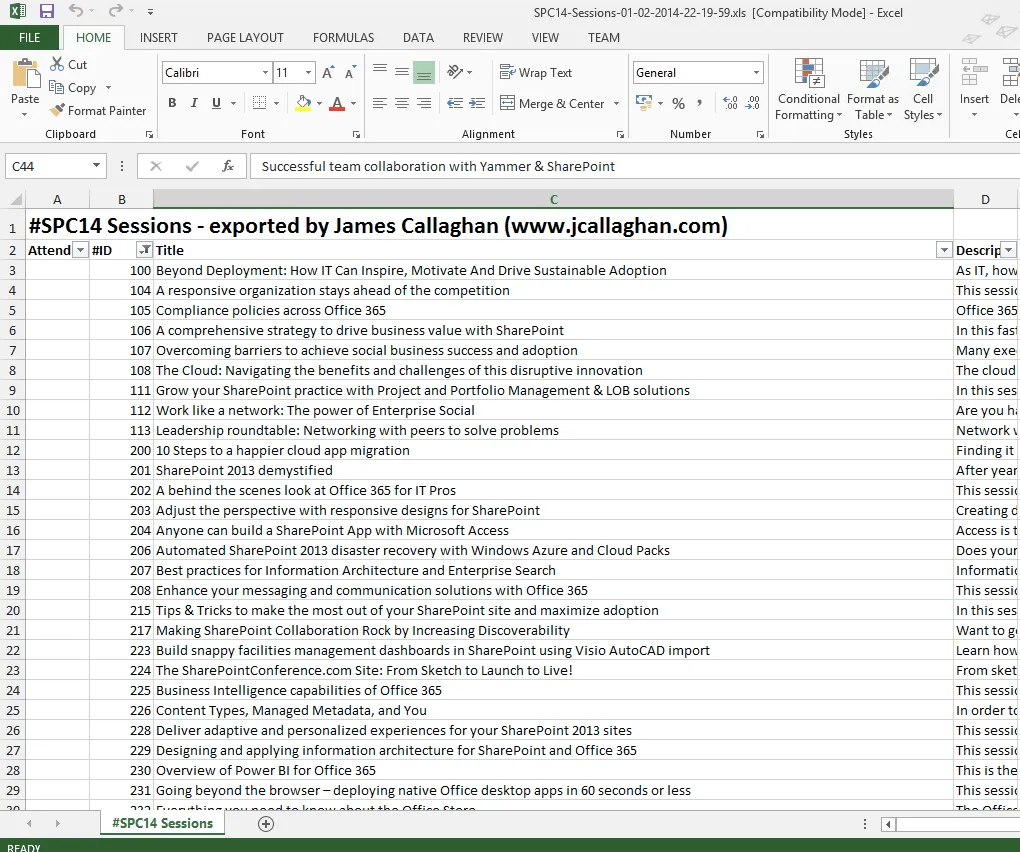1020x852 pixels.
Task: Middle align cell content
Action: [x=402, y=72]
